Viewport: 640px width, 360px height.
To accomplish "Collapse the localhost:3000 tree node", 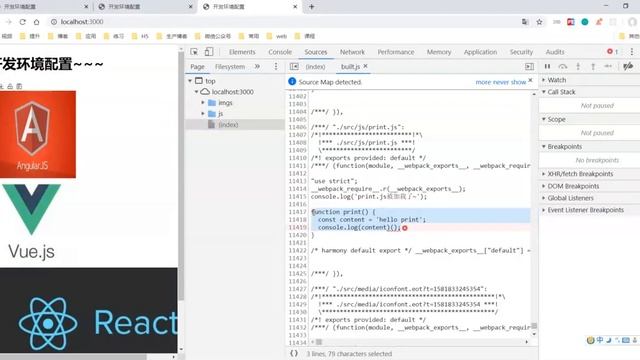I will click(197, 92).
